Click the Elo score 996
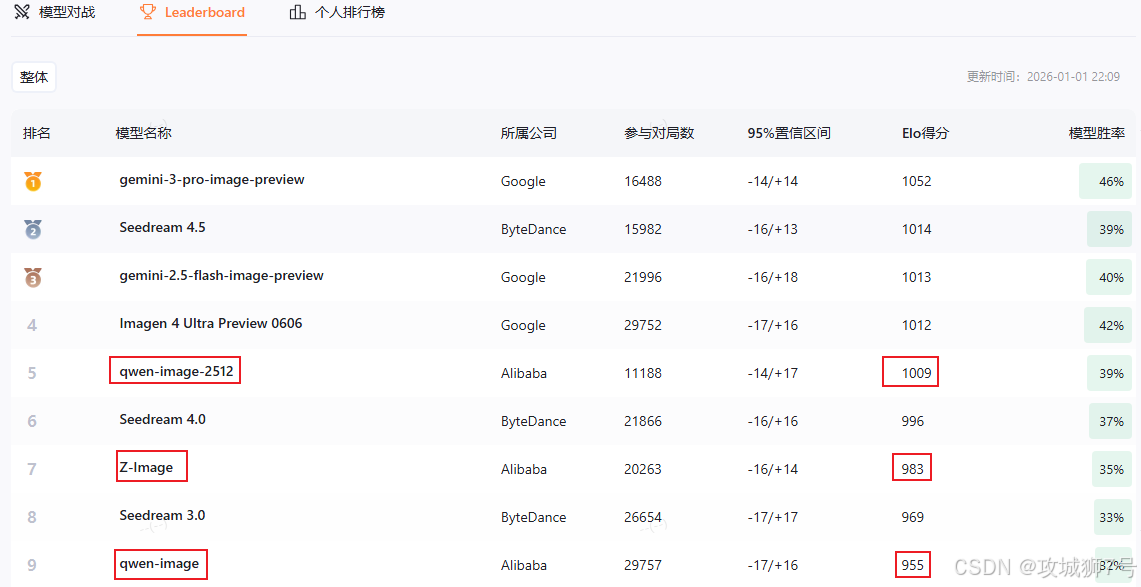The height and width of the screenshot is (587, 1141). pos(913,421)
